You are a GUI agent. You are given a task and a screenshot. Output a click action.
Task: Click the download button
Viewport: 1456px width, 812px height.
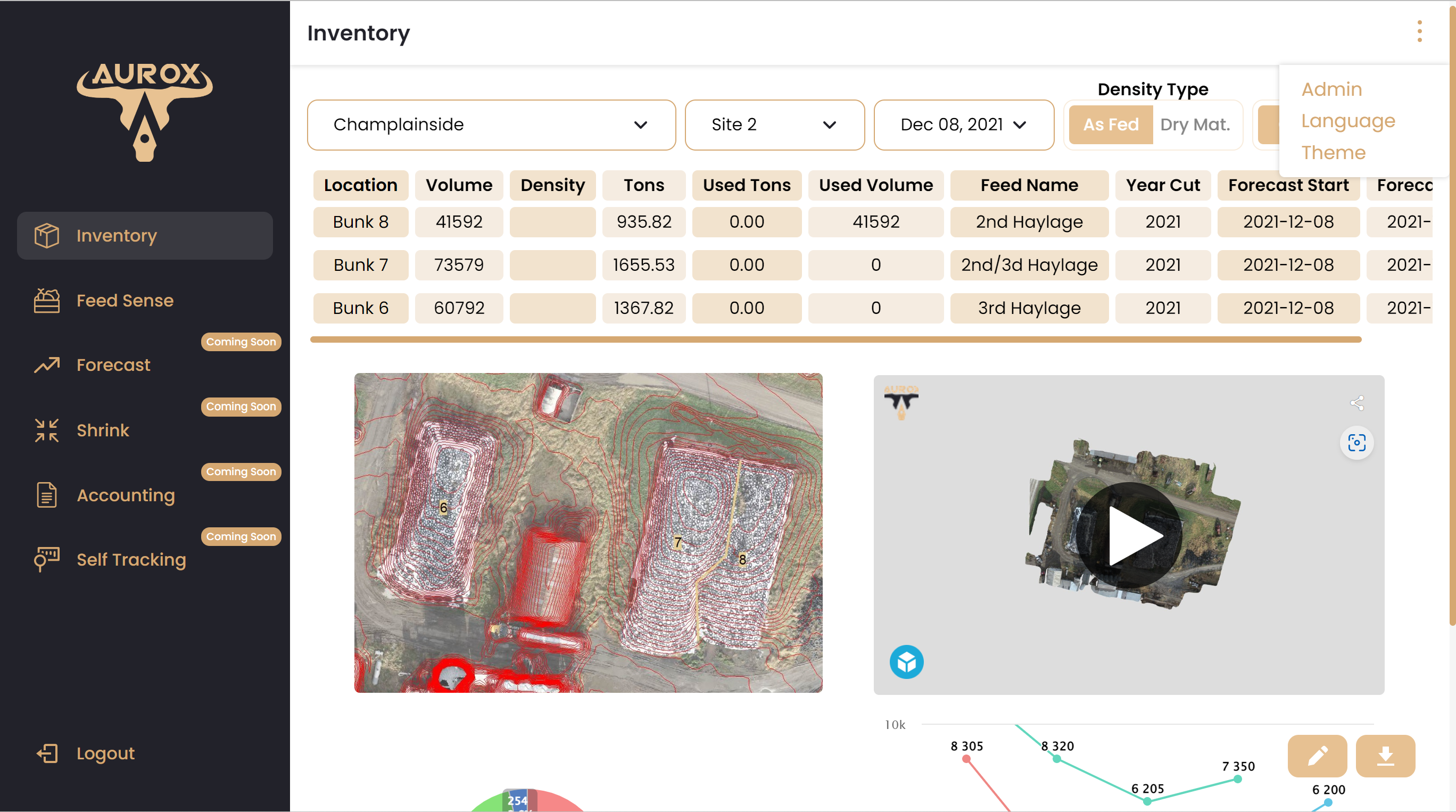tap(1385, 756)
